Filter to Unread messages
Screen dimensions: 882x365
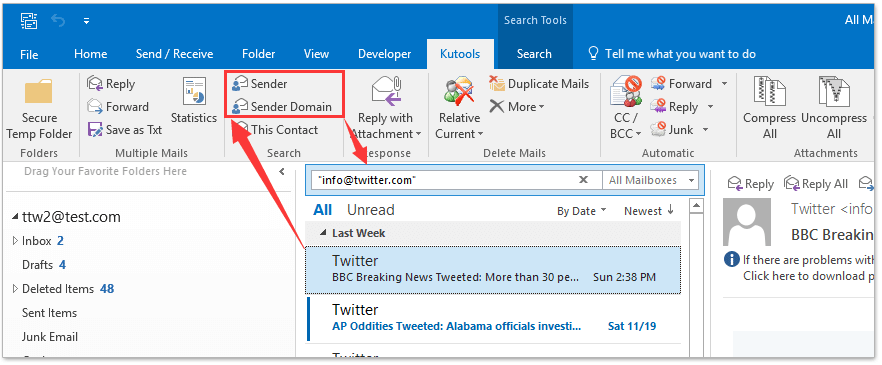tap(371, 210)
